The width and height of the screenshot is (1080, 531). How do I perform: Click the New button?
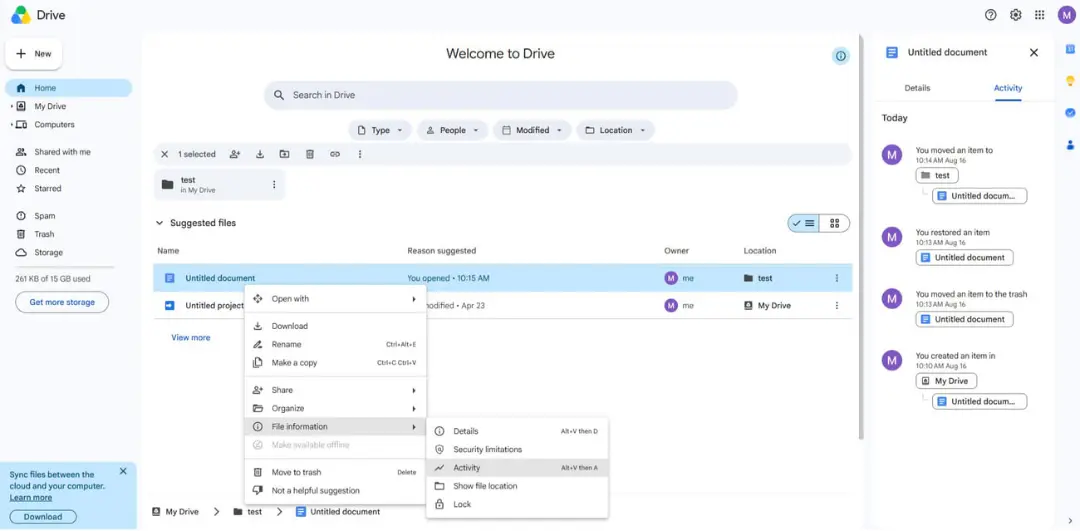(34, 54)
